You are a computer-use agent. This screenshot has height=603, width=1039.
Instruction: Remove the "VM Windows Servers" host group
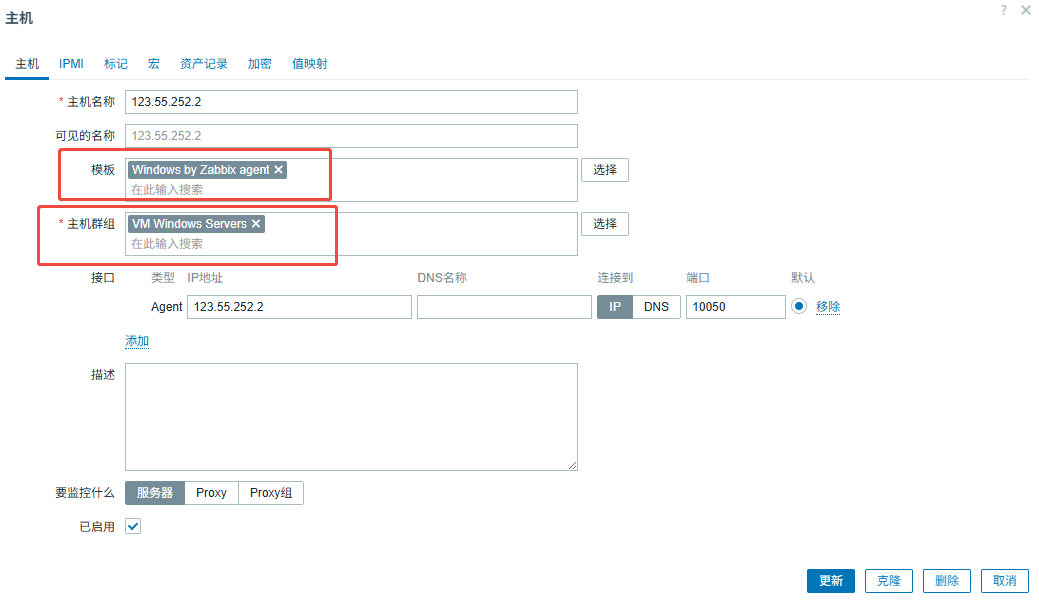click(x=256, y=223)
